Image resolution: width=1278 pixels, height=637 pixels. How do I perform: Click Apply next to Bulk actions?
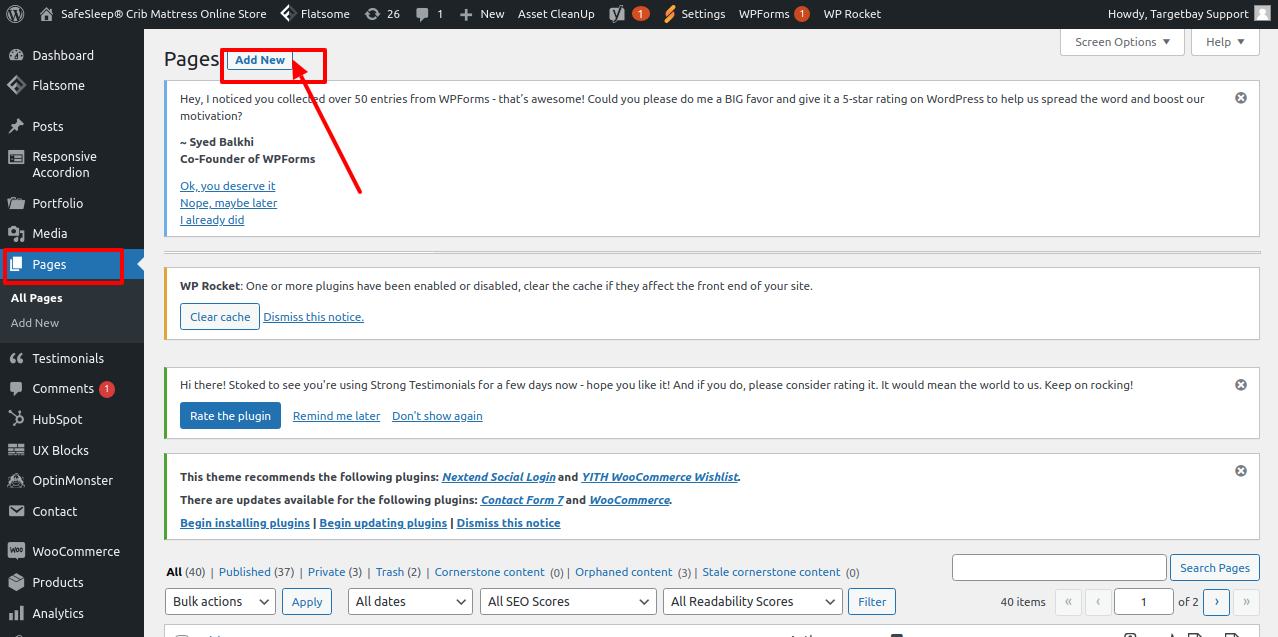pos(307,601)
